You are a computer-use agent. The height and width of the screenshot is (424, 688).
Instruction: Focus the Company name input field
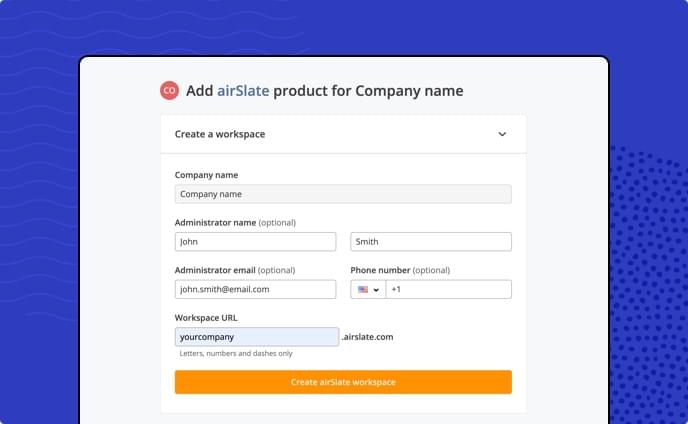343,194
